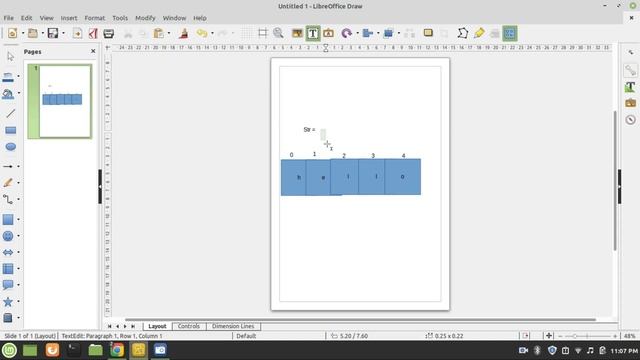Select the Flowchart shapes tool
This screenshot has width=640, height=360.
point(8,269)
